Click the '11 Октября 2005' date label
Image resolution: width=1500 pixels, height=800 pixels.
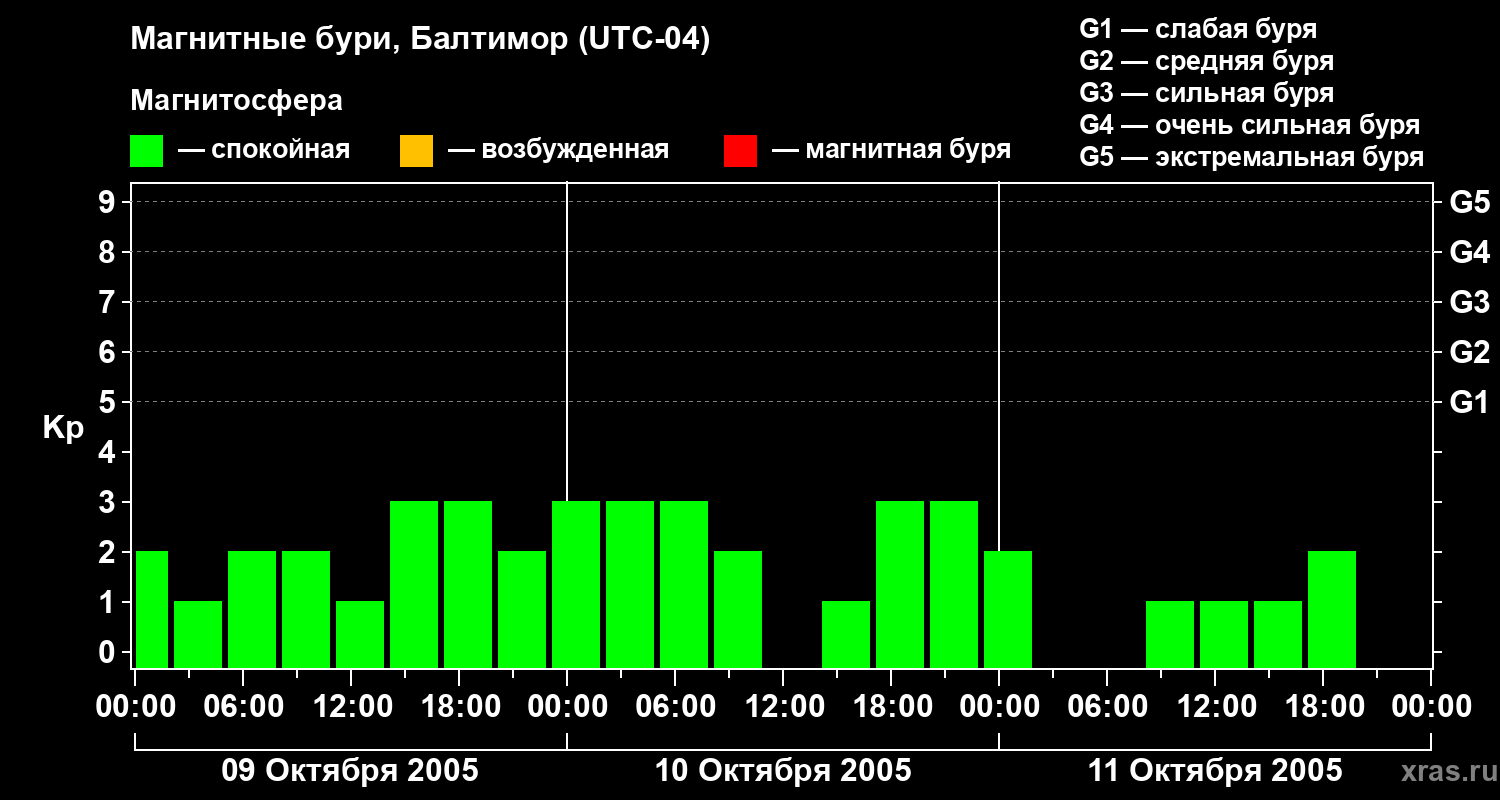coord(1215,771)
